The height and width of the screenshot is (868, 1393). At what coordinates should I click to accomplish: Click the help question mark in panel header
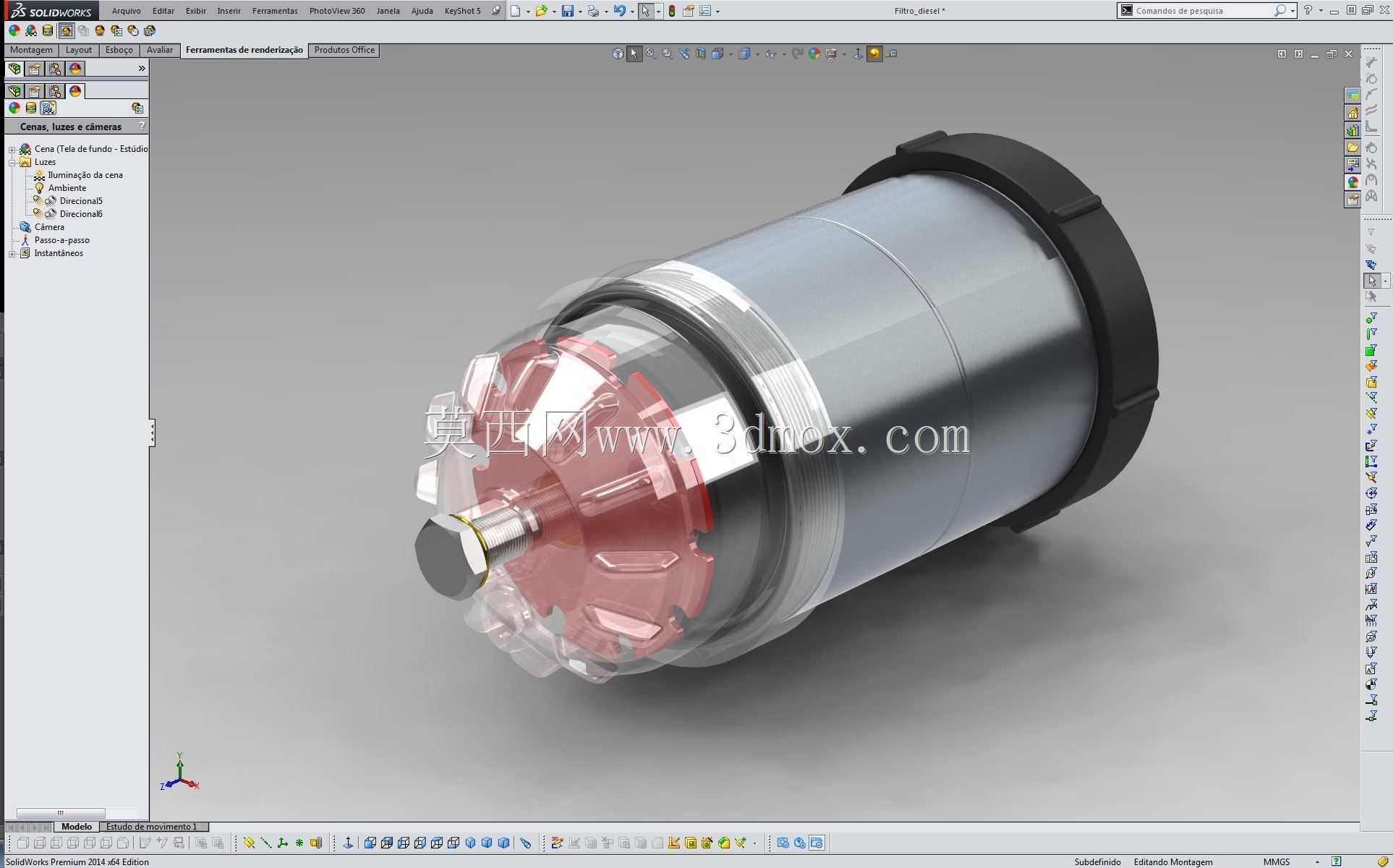click(x=142, y=126)
